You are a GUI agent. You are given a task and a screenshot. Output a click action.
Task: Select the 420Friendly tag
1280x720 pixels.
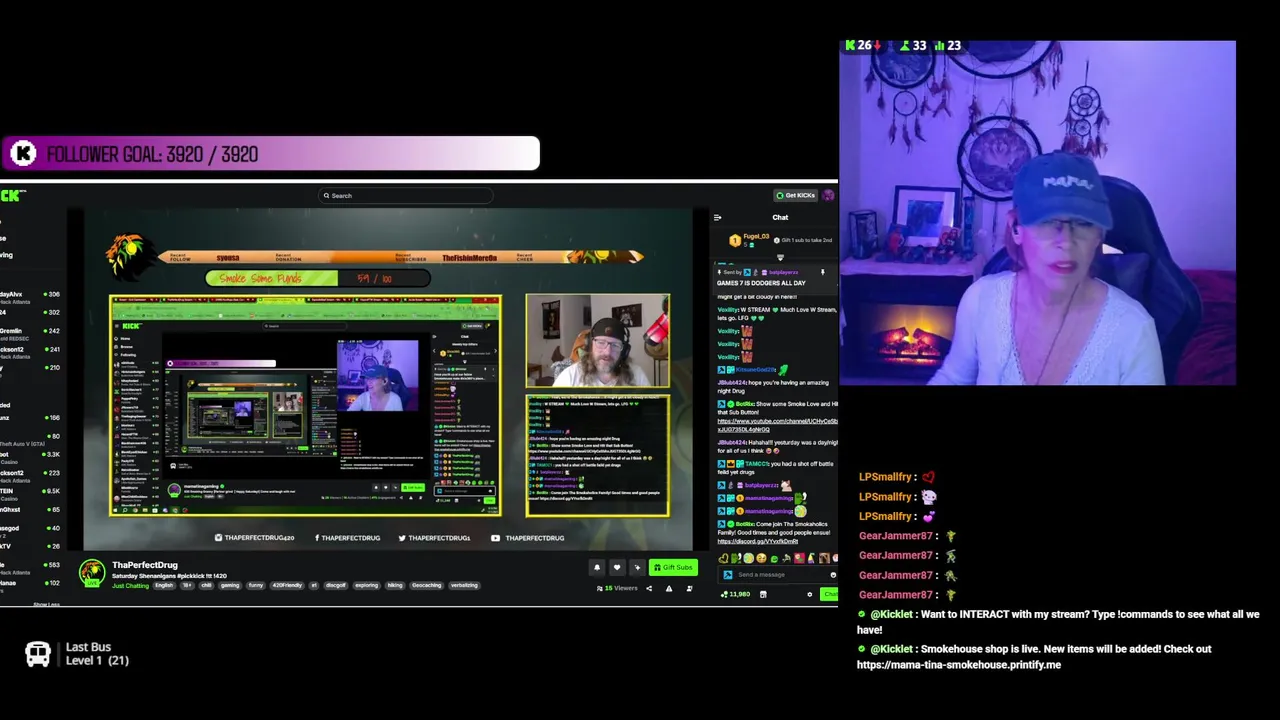coord(288,586)
